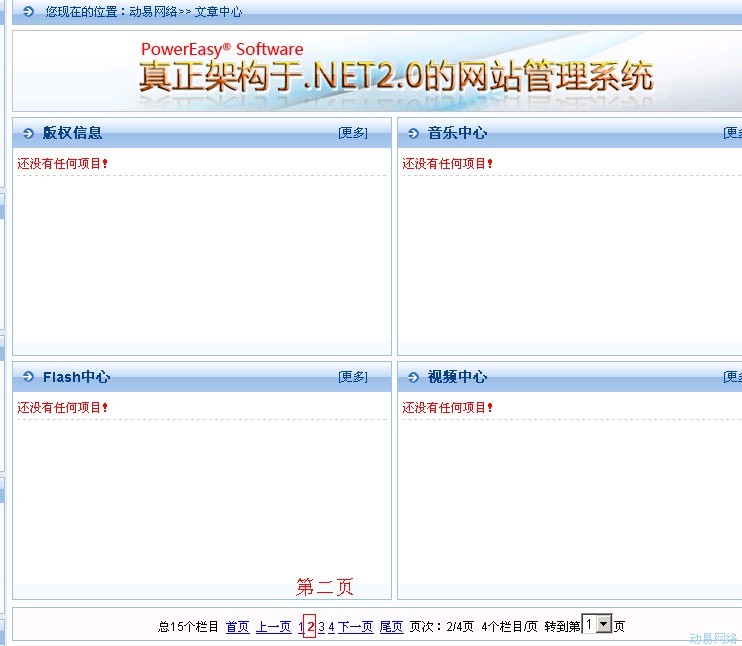This screenshot has height=646, width=742.
Task: Click the arrow icon beside 视频中心 heading
Action: click(x=413, y=377)
